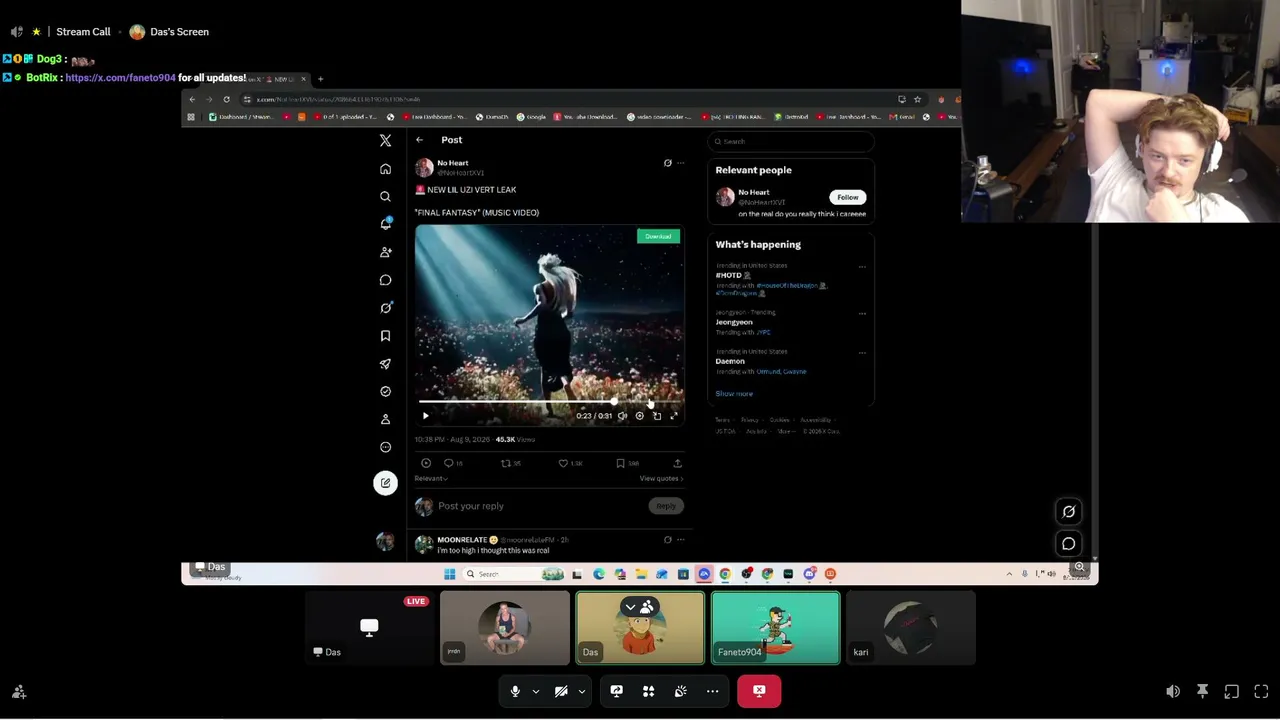Viewport: 1280px width, 720px height.
Task: Open No Heart's avatar on the post
Action: (x=424, y=167)
